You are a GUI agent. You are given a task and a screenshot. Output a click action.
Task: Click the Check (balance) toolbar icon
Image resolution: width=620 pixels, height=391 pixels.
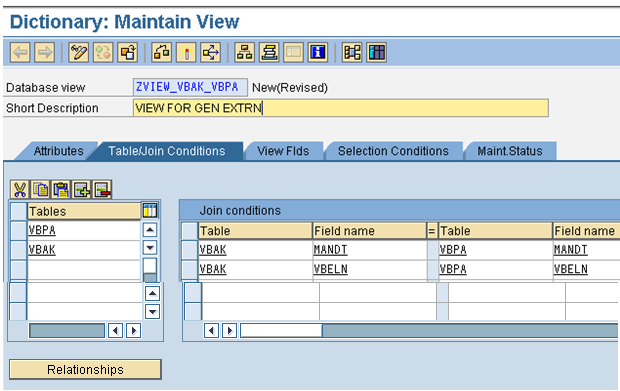(x=161, y=52)
